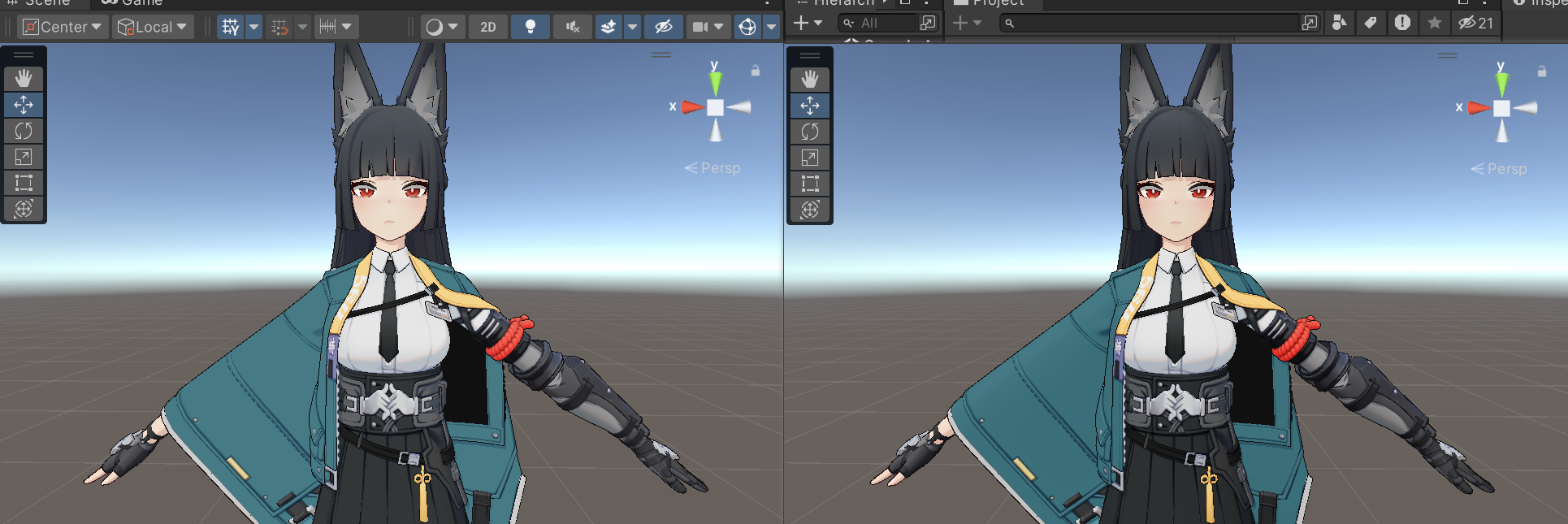Click the search by label tag icon

[1371, 24]
